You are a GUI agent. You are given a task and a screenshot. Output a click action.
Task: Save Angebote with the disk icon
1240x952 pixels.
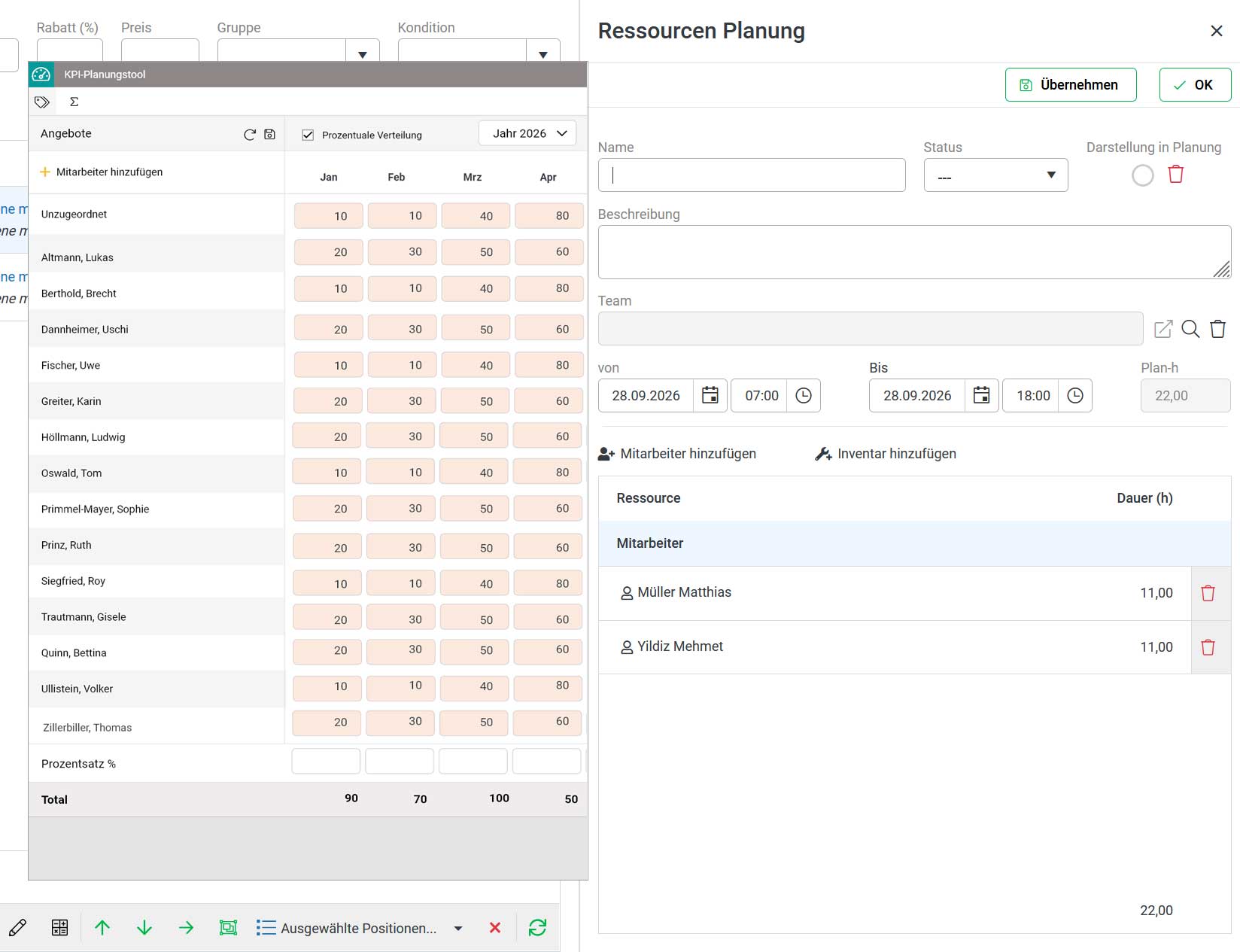(270, 134)
